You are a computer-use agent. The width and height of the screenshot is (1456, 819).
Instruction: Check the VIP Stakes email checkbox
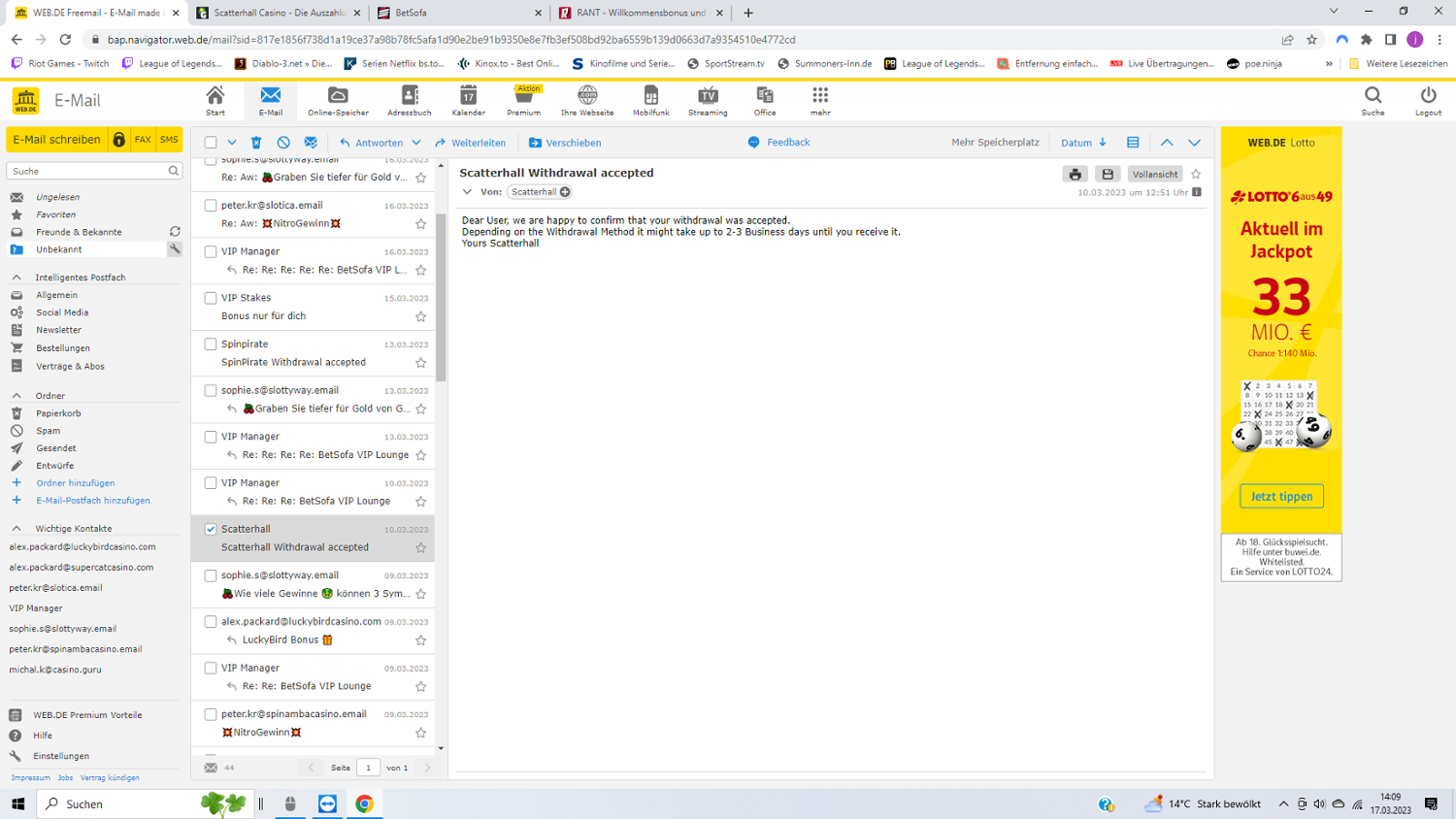[210, 298]
